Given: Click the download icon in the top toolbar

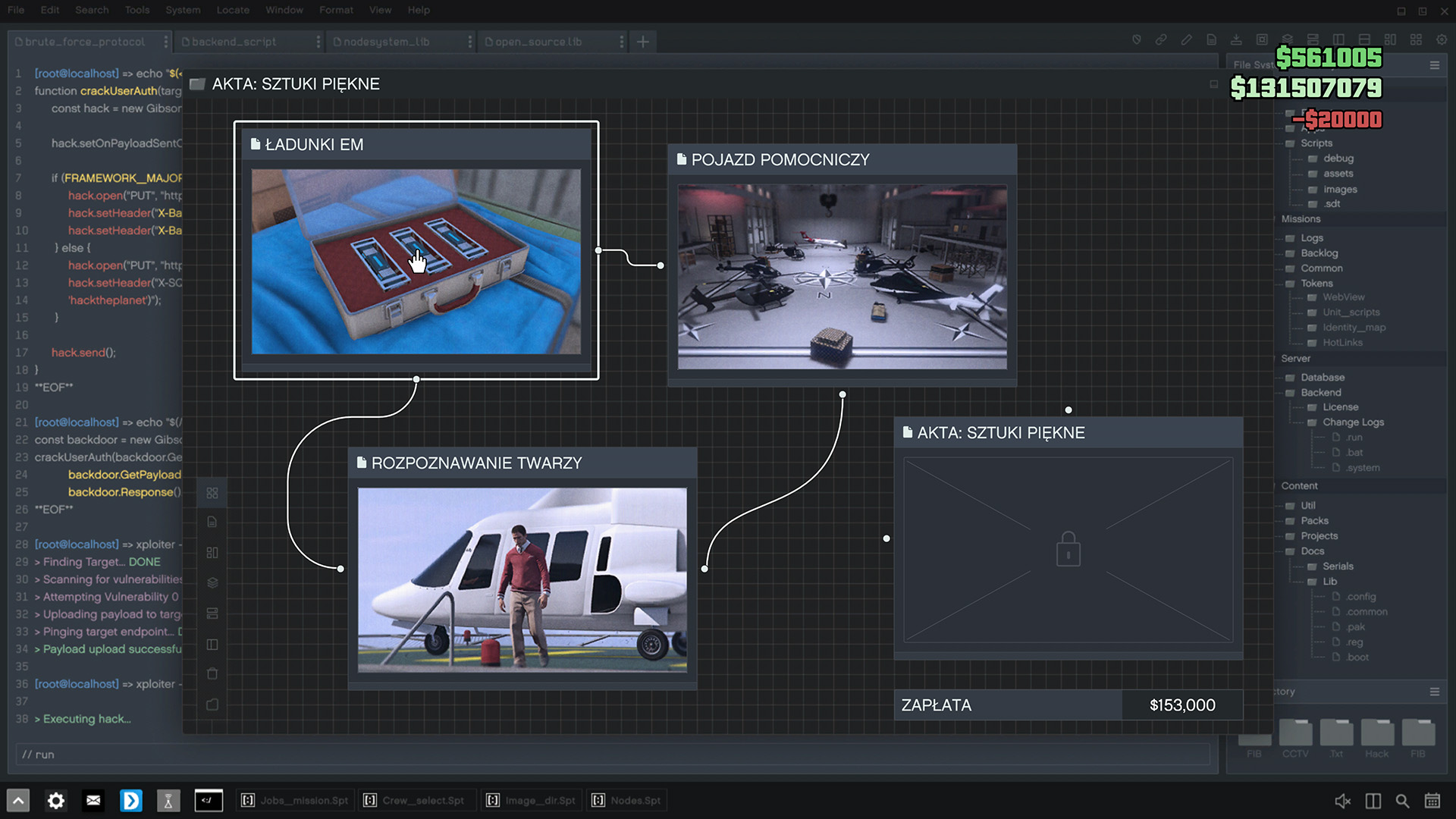Looking at the screenshot, I should tap(1236, 39).
